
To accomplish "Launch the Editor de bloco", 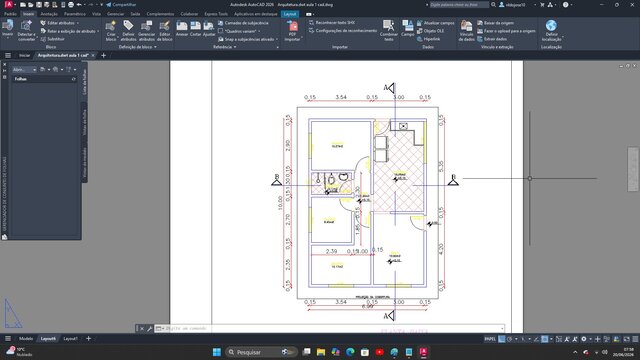I will [x=164, y=31].
